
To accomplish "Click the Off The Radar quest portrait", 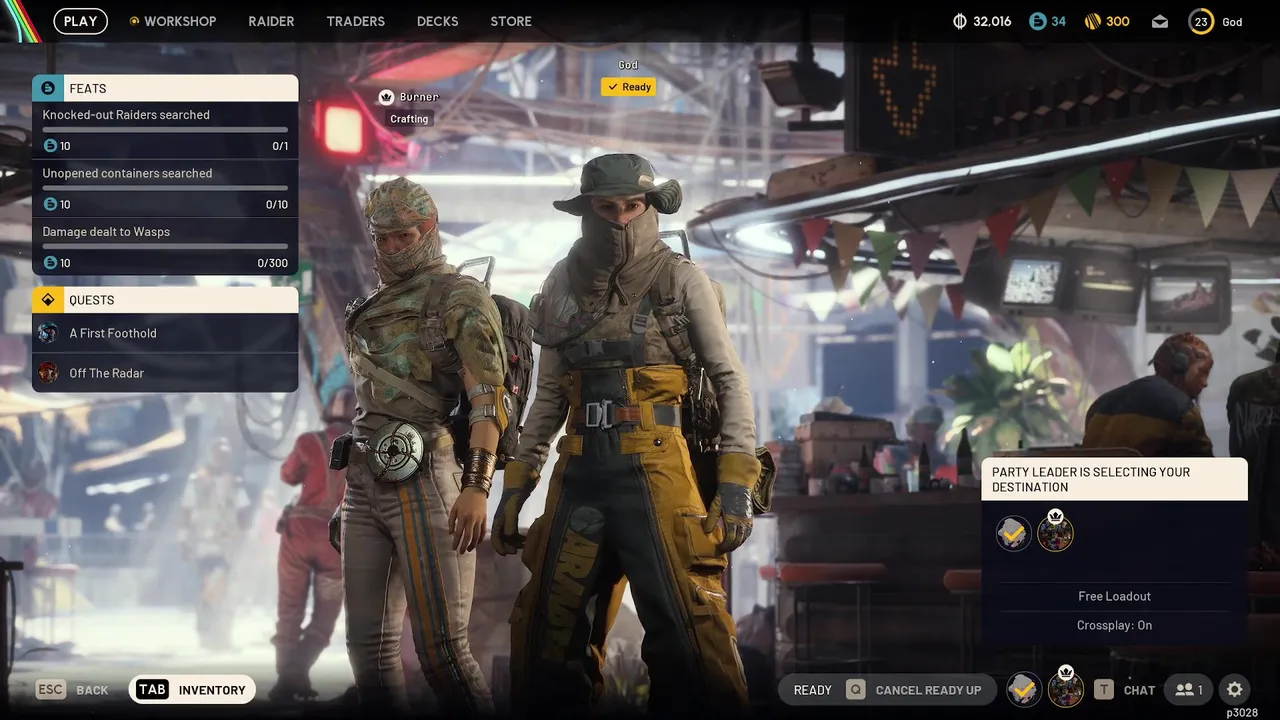I will (x=48, y=373).
